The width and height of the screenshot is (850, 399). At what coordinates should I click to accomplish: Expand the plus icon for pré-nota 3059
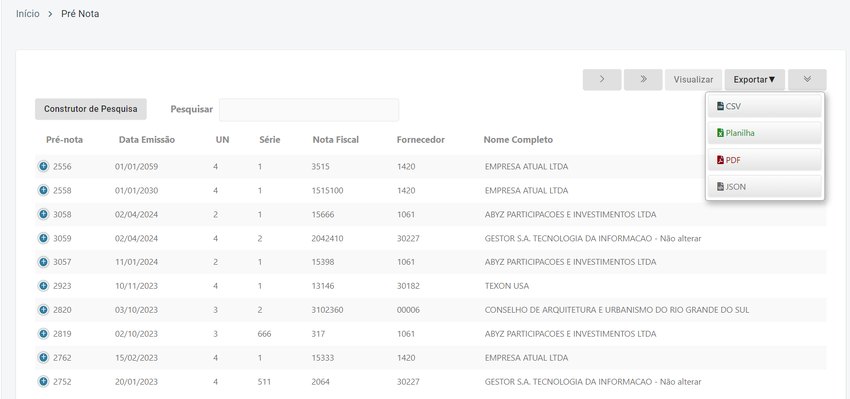[43, 238]
